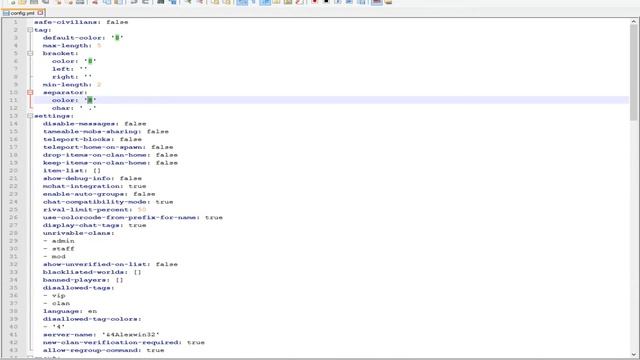640x360 pixels.
Task: Click the 'right:' line under bracket
Action: [72, 77]
